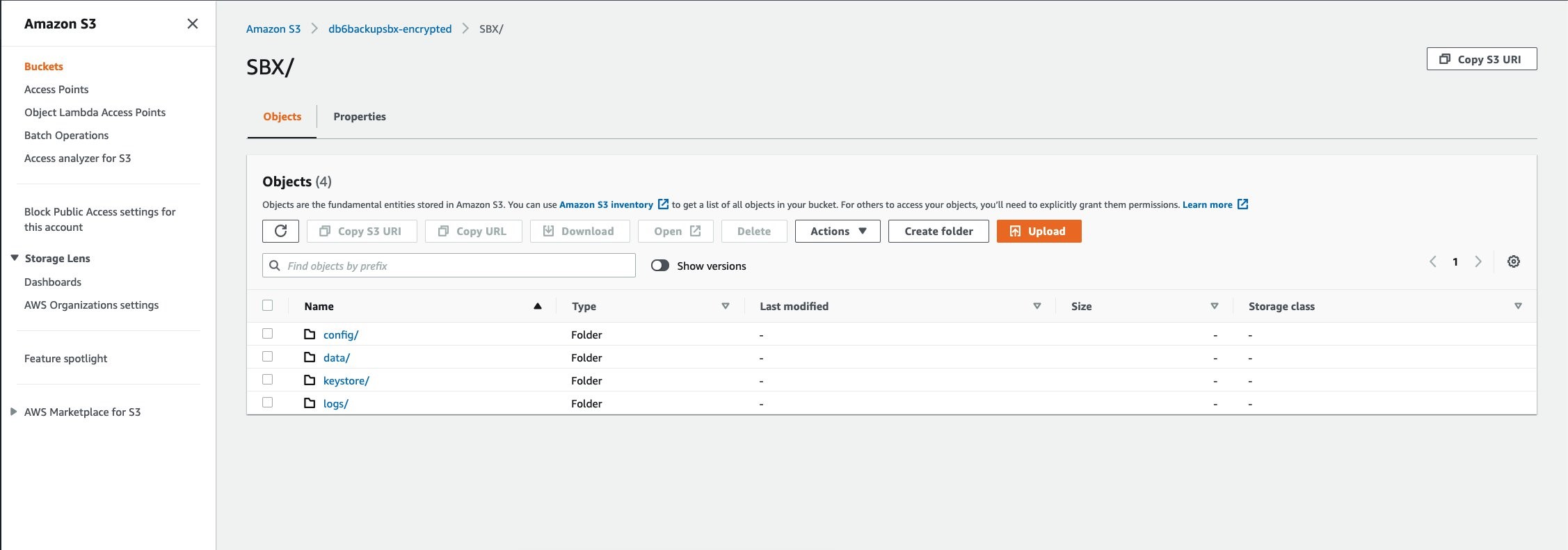The width and height of the screenshot is (1568, 550).
Task: Open Buckets in the sidebar
Action: tap(44, 67)
